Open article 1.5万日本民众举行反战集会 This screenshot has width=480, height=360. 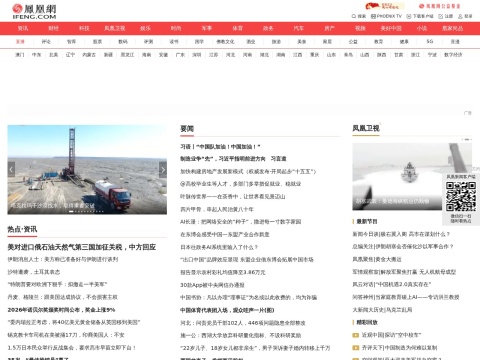click(x=72, y=348)
